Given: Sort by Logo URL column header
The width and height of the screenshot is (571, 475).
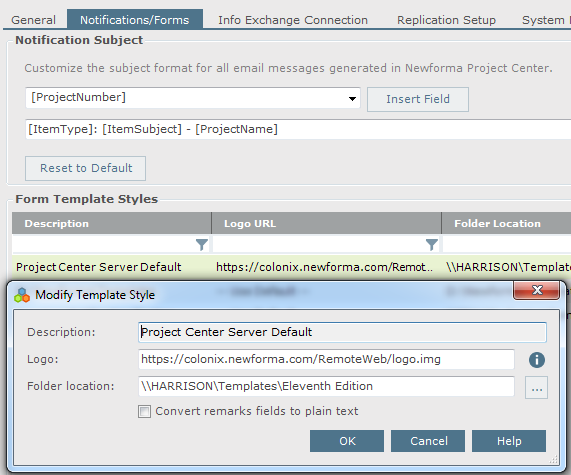Looking at the screenshot, I should coord(326,223).
